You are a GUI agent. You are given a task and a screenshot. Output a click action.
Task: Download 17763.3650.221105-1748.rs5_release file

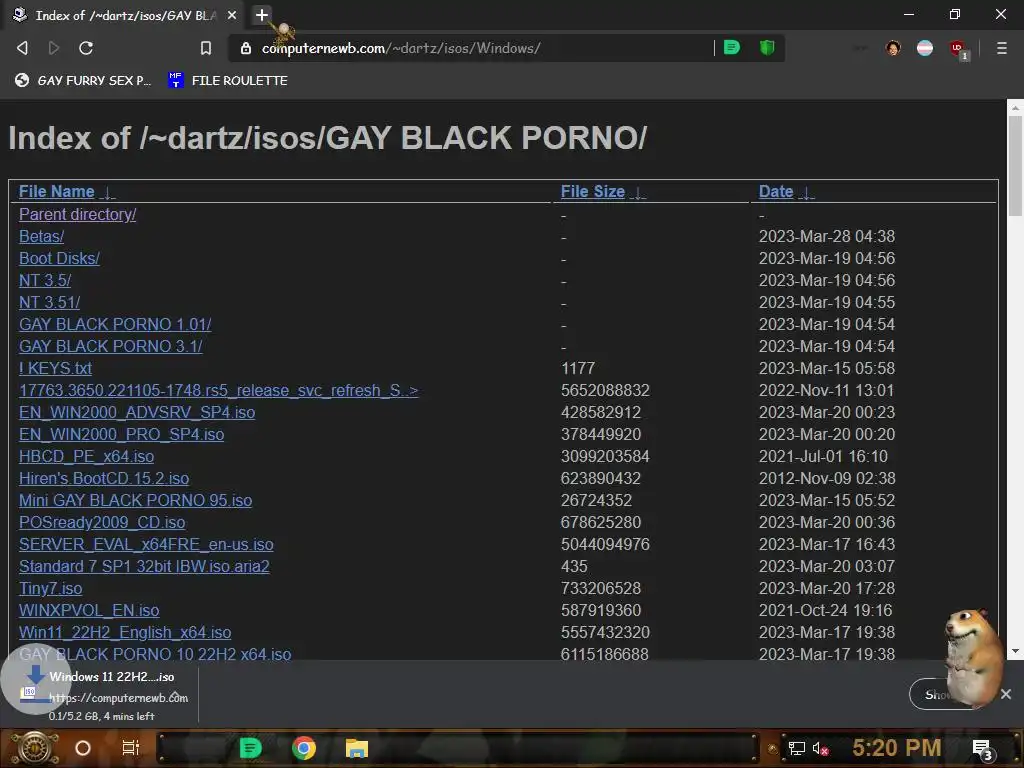pos(219,391)
